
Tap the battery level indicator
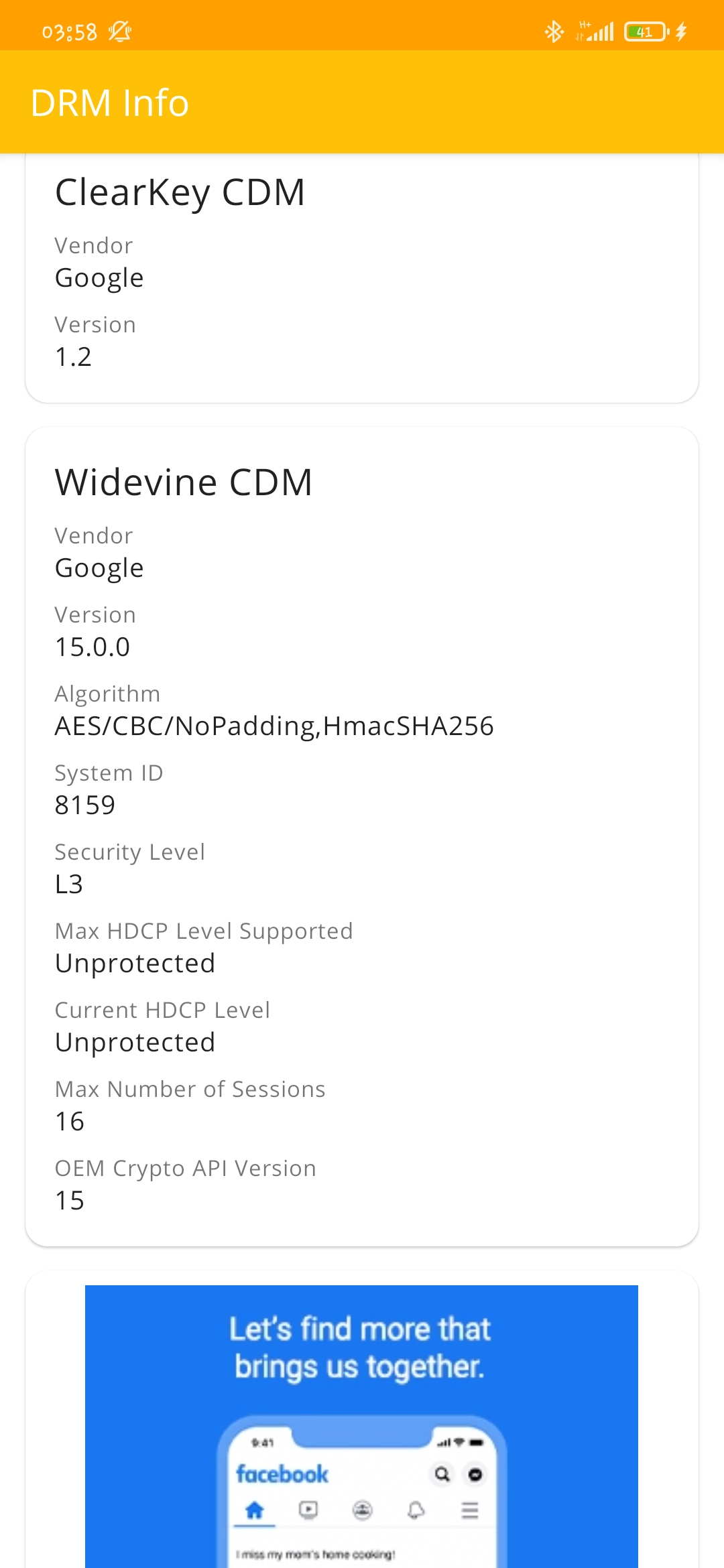pos(646,31)
